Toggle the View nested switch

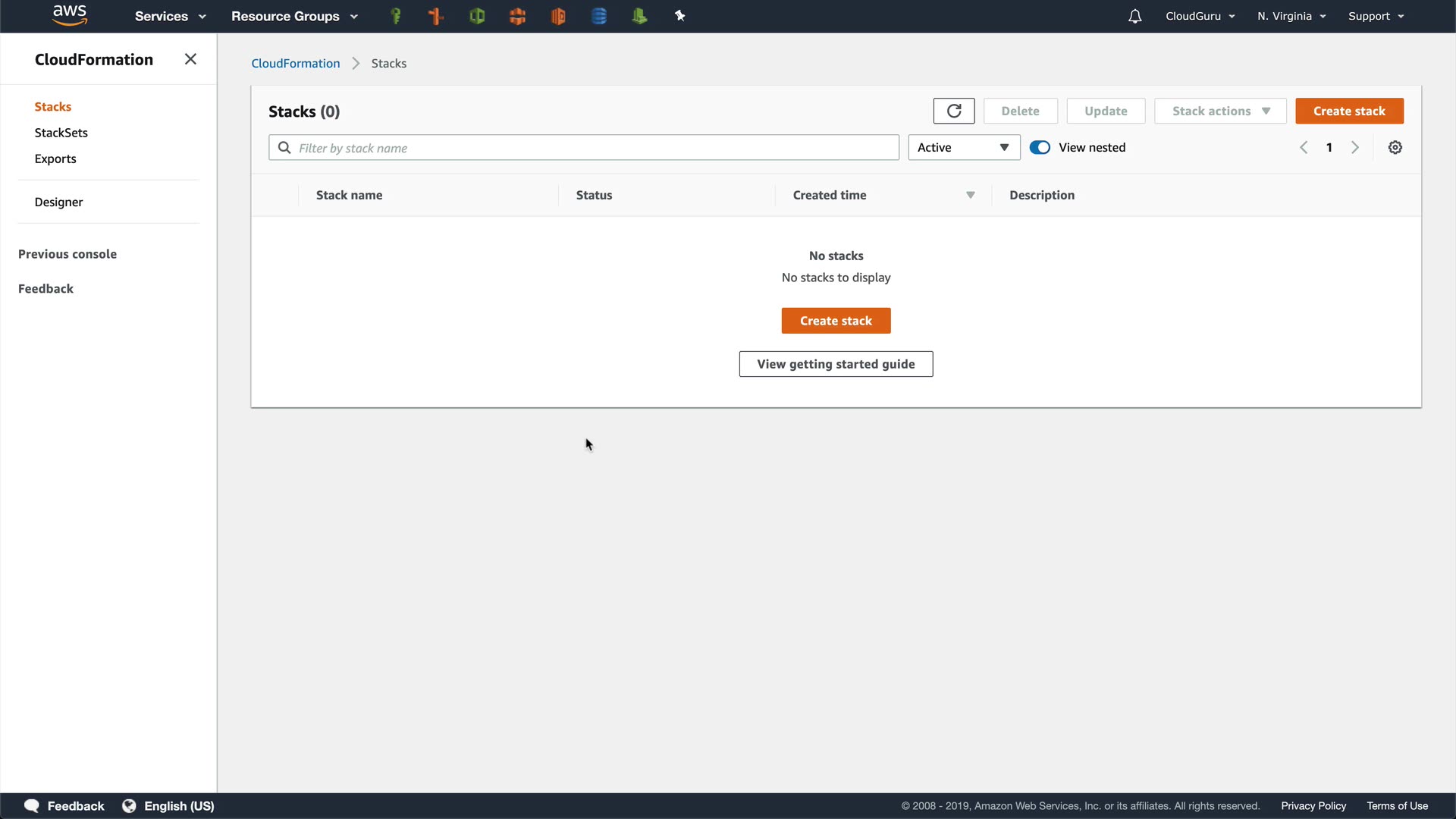pyautogui.click(x=1040, y=148)
